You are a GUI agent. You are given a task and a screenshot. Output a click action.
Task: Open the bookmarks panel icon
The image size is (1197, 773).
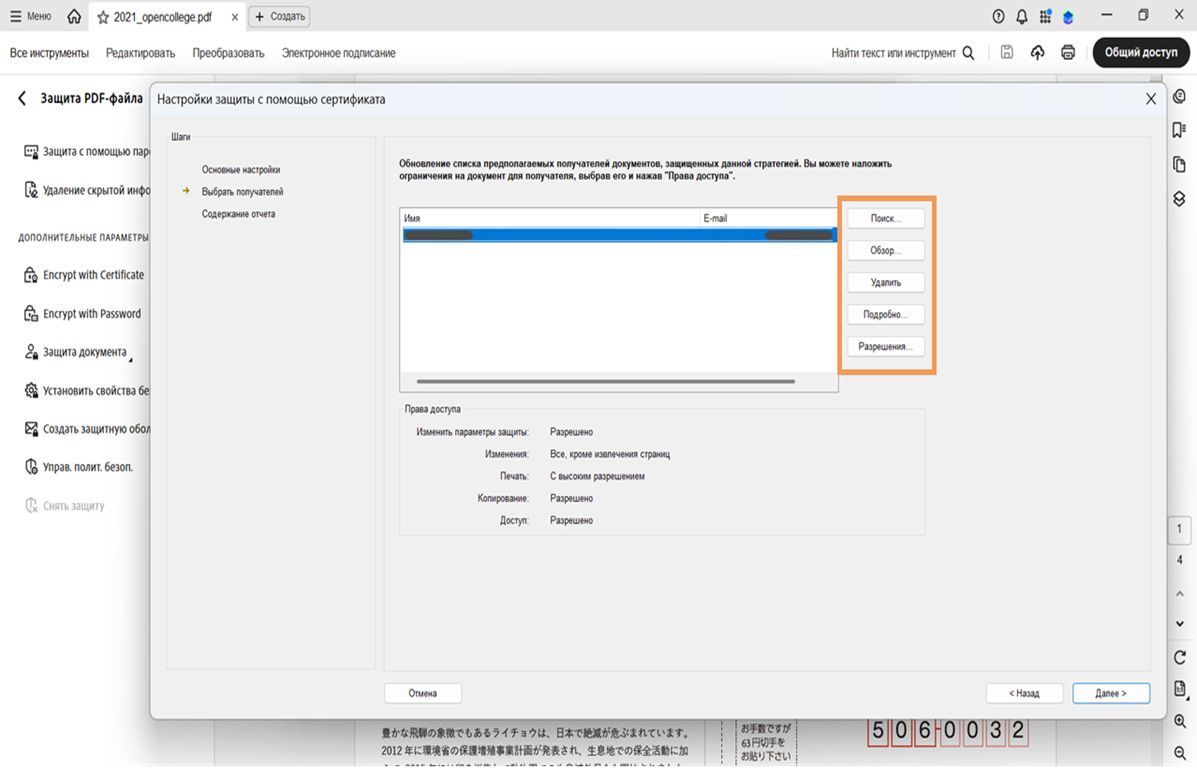point(1179,130)
